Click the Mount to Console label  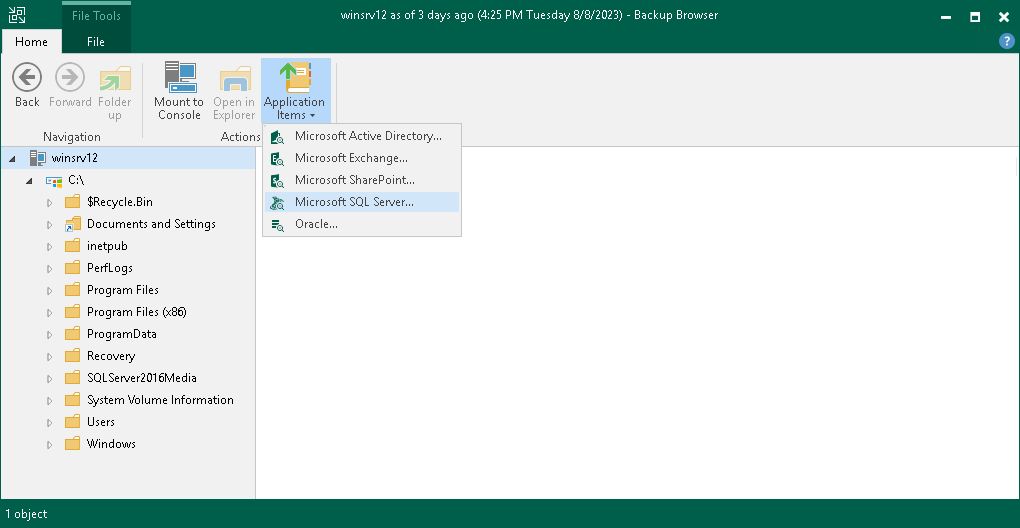coord(179,109)
